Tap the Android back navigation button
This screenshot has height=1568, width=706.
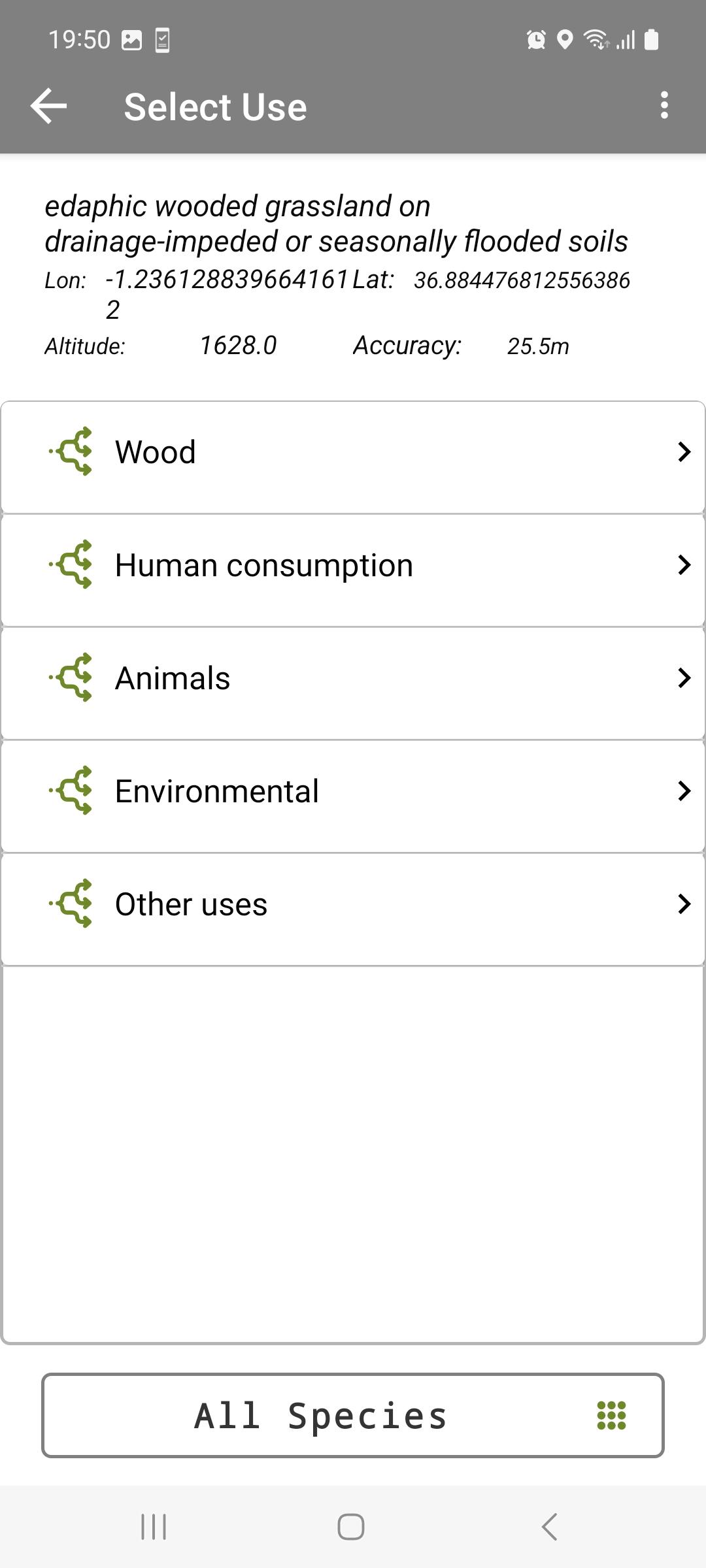point(550,1527)
